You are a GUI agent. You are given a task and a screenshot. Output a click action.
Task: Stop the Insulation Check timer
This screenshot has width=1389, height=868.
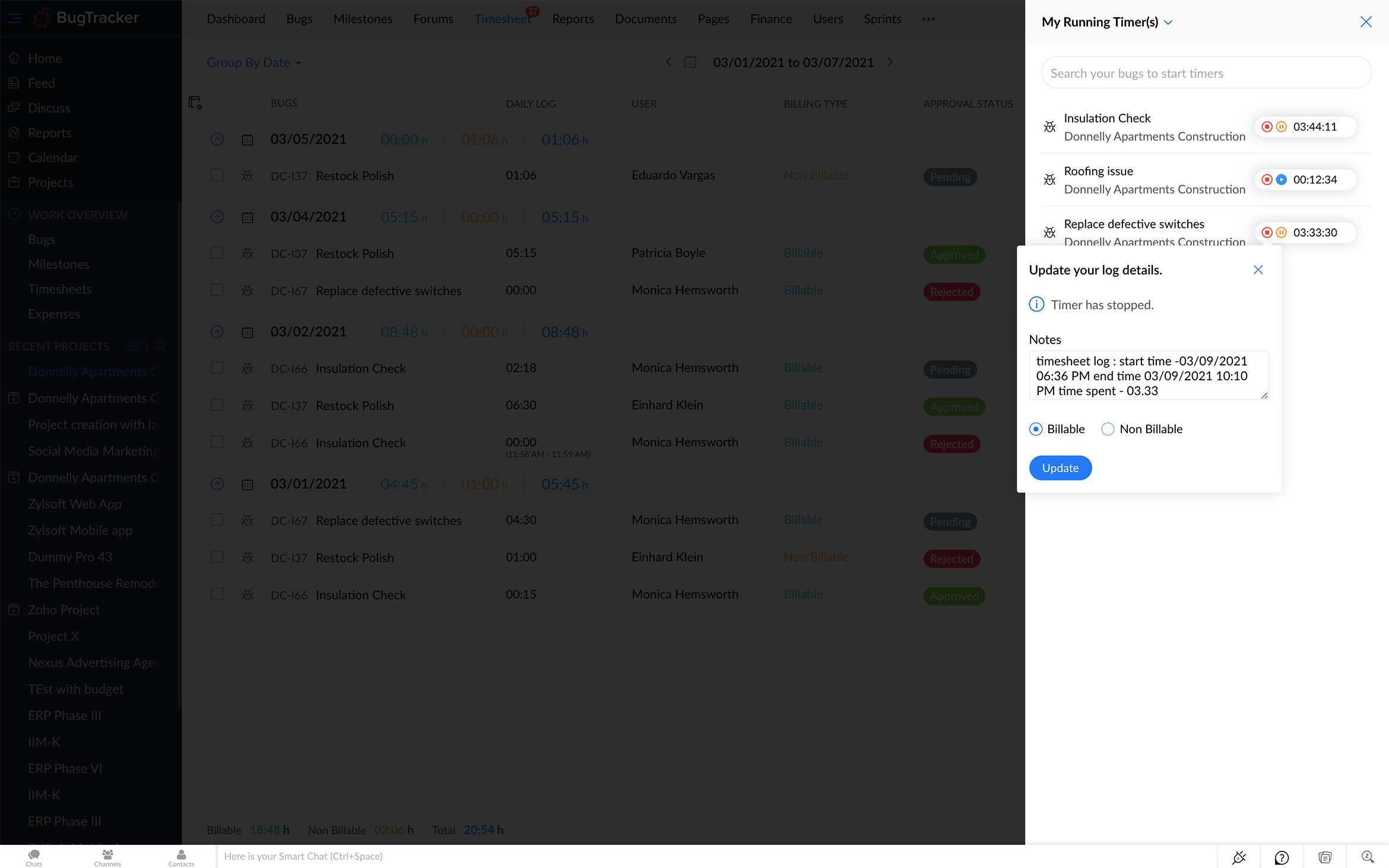(x=1267, y=126)
